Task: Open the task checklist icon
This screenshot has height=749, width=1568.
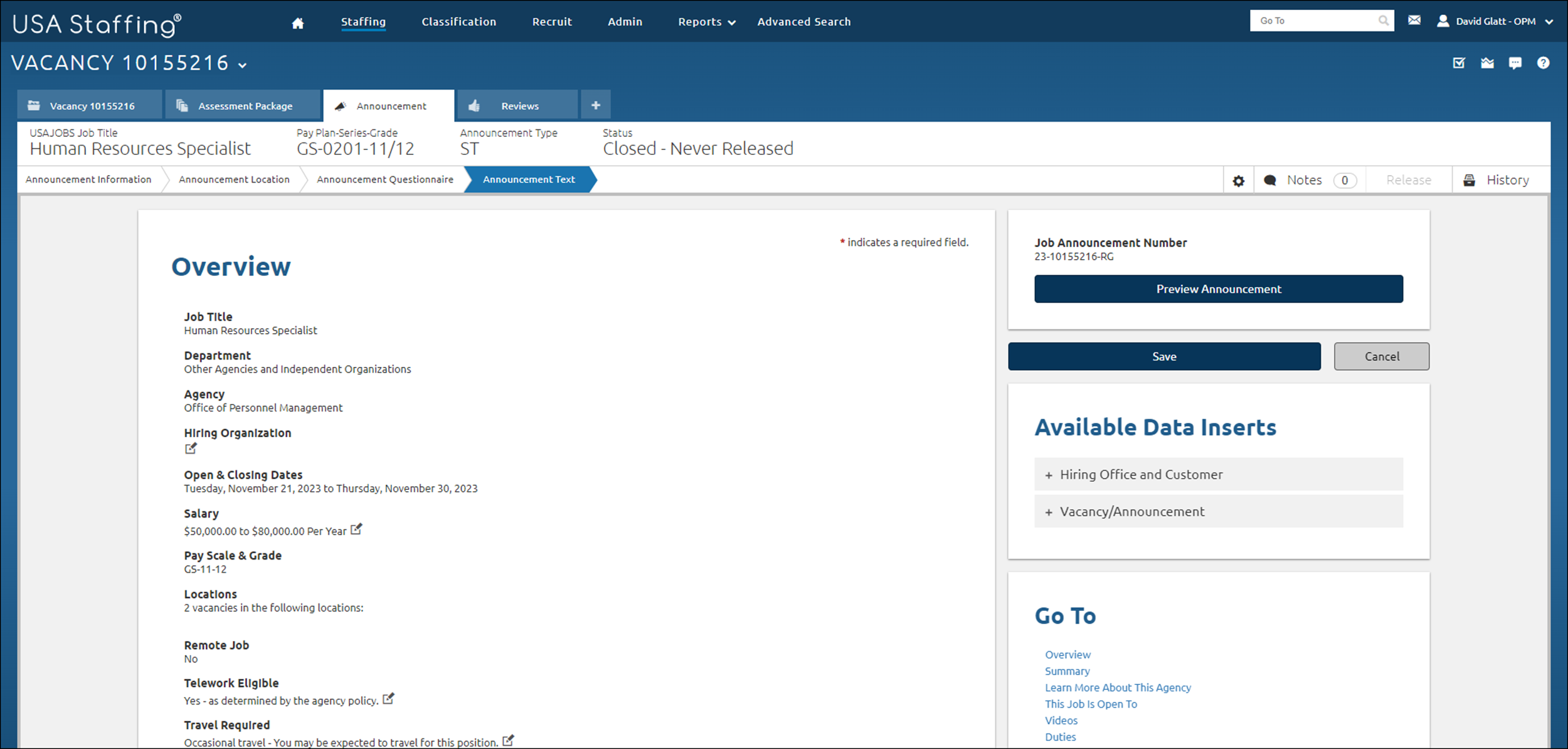Action: (1459, 63)
